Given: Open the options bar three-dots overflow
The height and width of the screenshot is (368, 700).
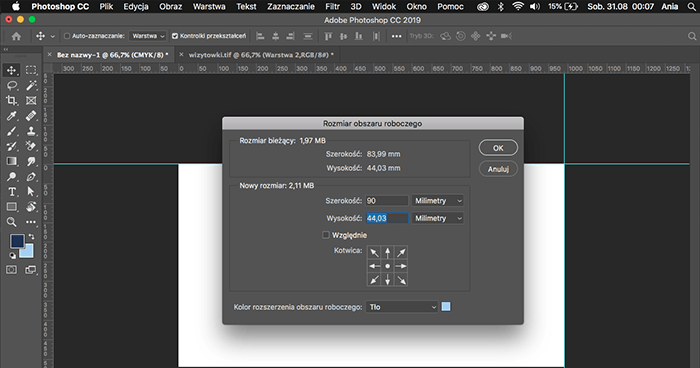Looking at the screenshot, I should tap(396, 36).
